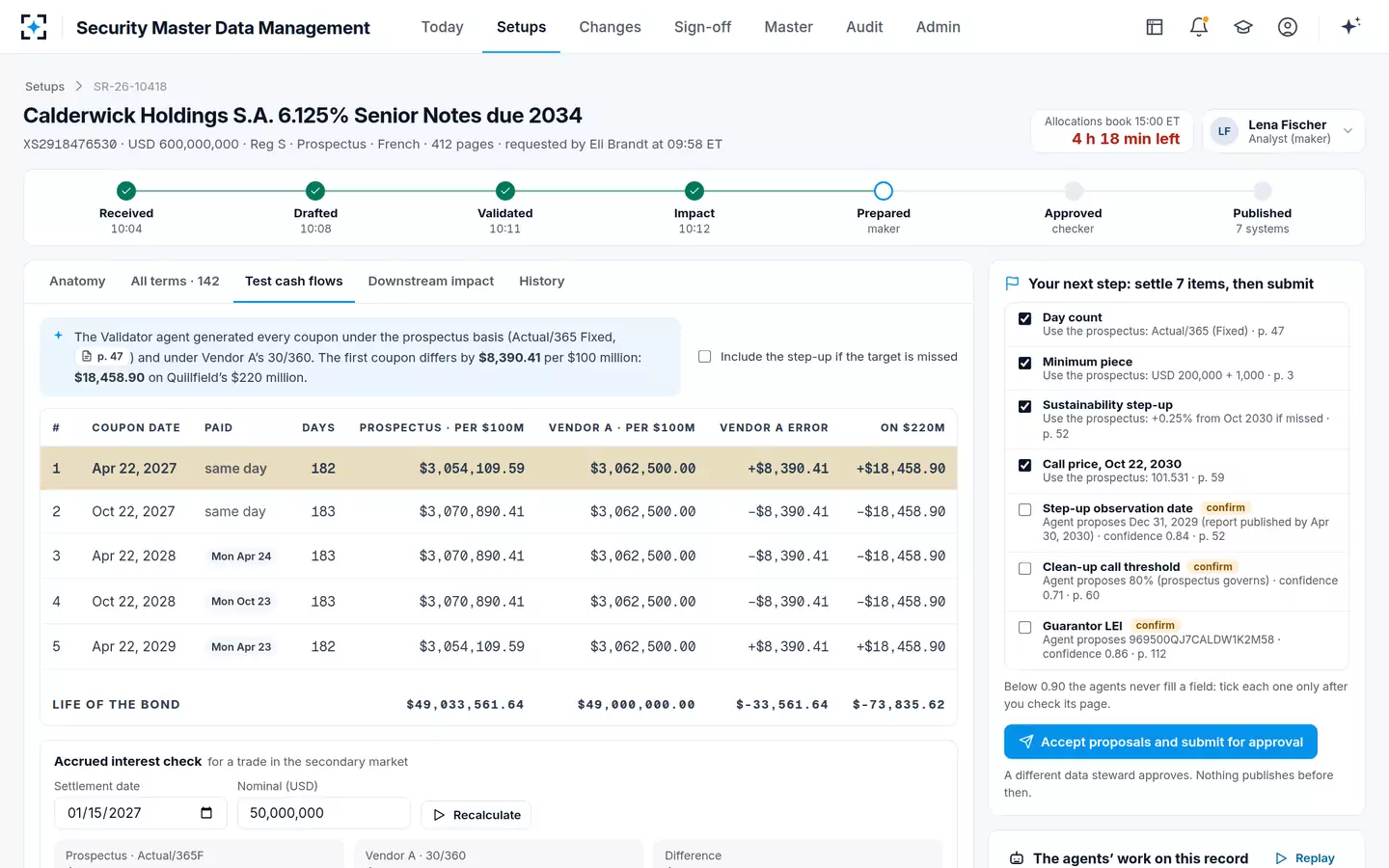Click the Replay link
Screen dimensions: 1389x868
[1305, 858]
